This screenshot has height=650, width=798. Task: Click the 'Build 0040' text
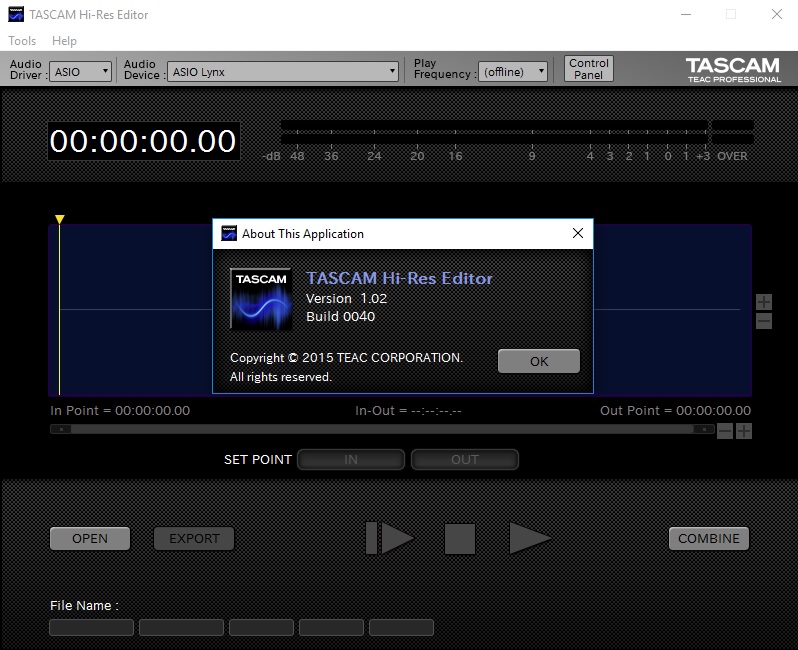340,317
